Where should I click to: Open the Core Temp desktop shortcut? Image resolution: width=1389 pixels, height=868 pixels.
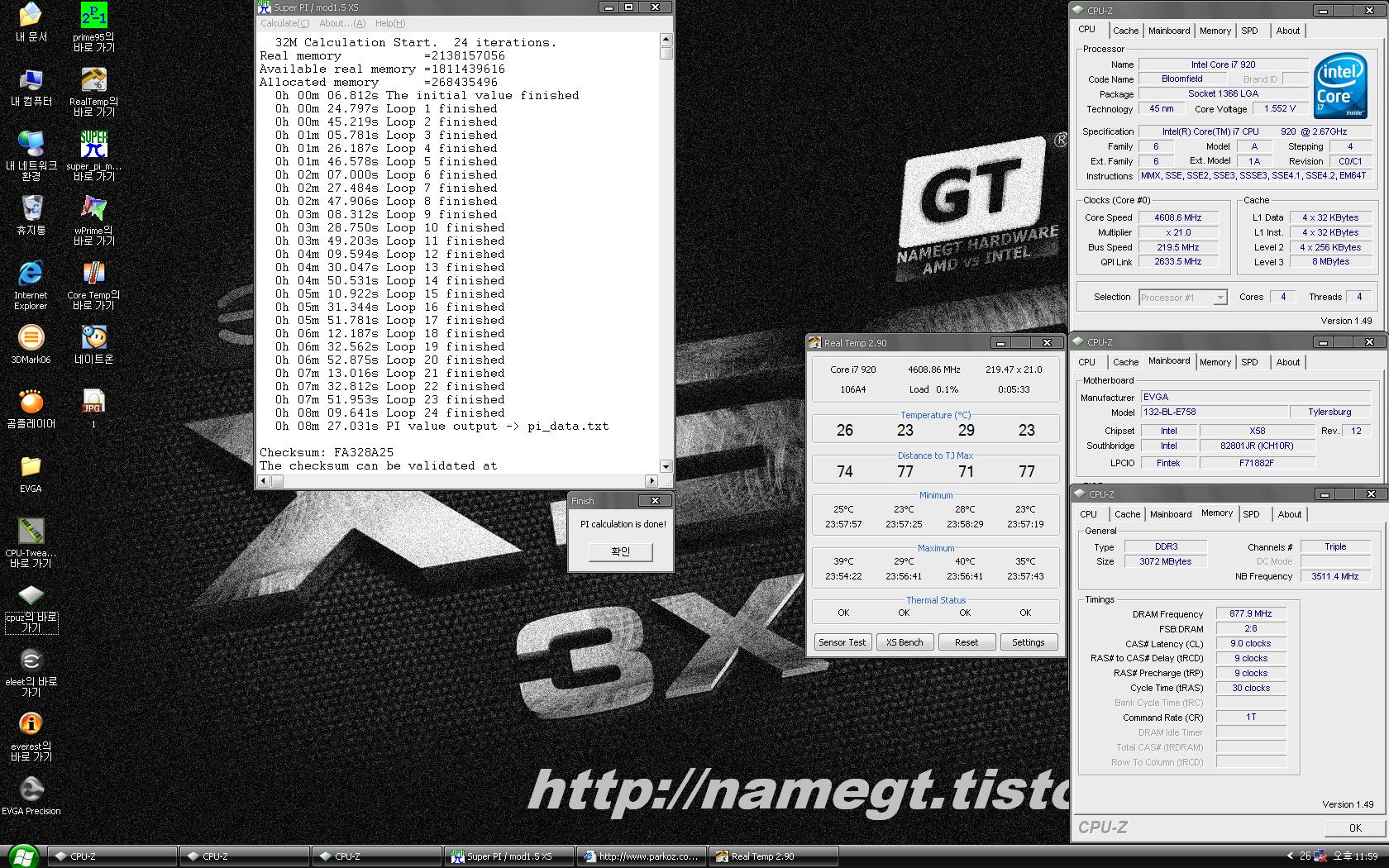pyautogui.click(x=93, y=285)
